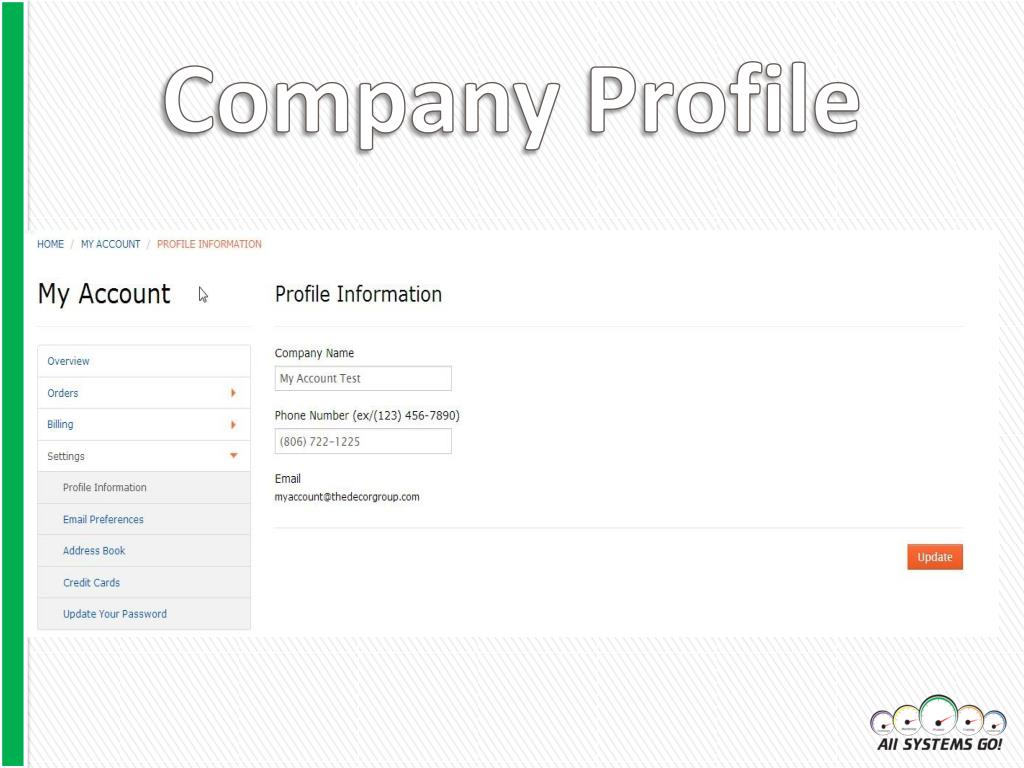Go to HOME in breadcrumb
This screenshot has width=1024, height=768.
[50, 244]
